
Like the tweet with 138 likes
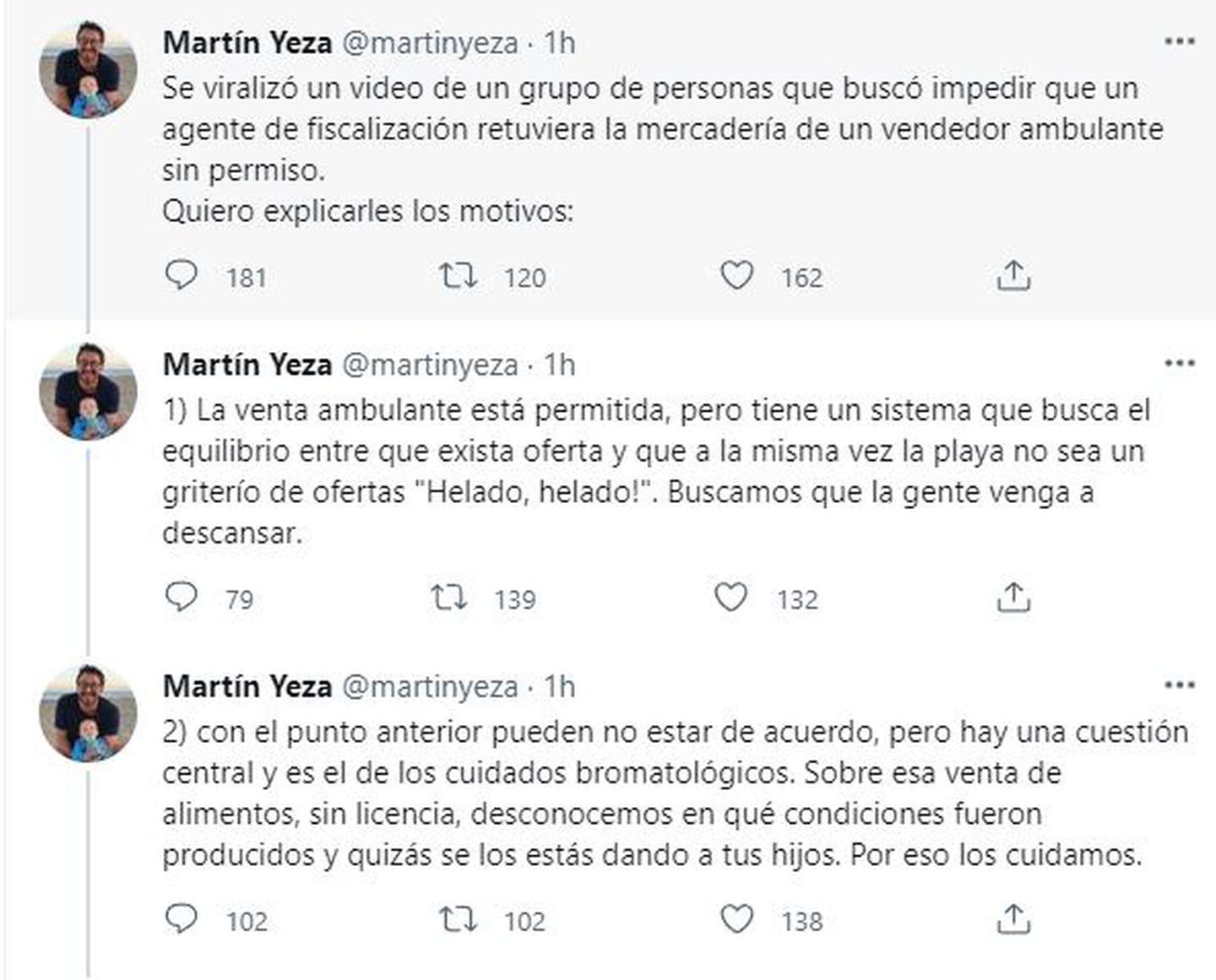click(x=736, y=919)
